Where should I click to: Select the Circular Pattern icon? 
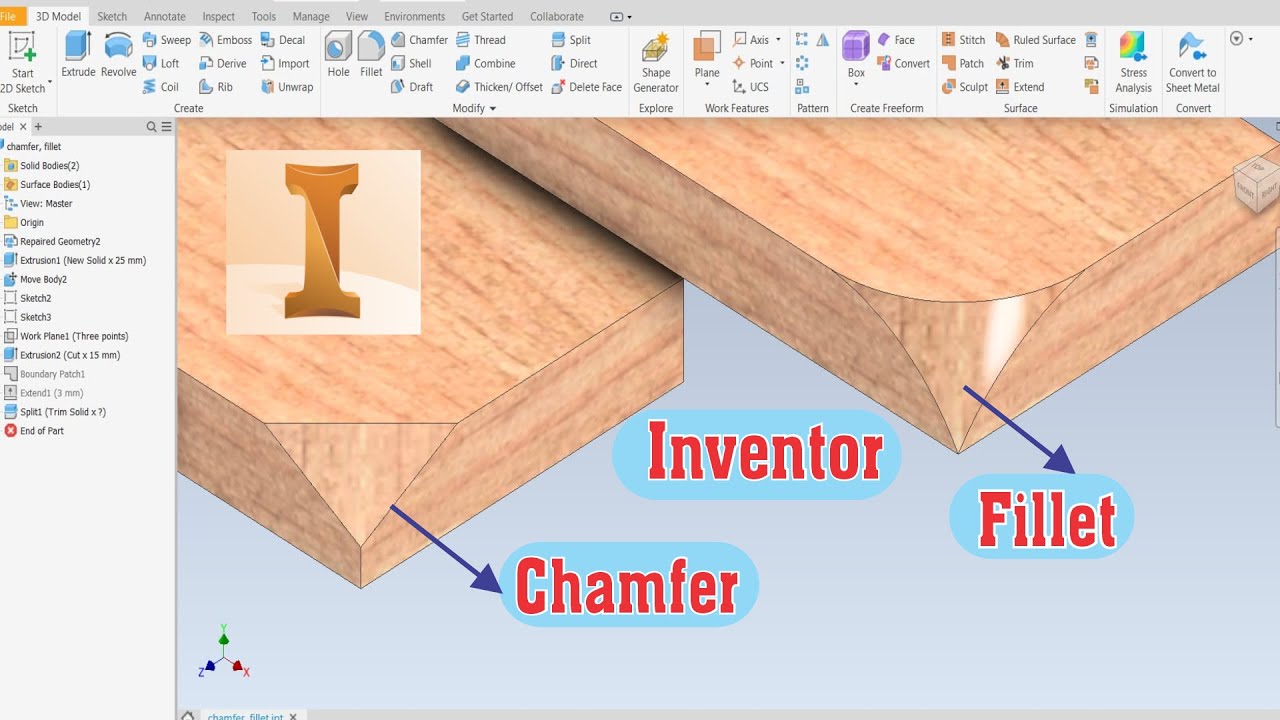(x=802, y=63)
